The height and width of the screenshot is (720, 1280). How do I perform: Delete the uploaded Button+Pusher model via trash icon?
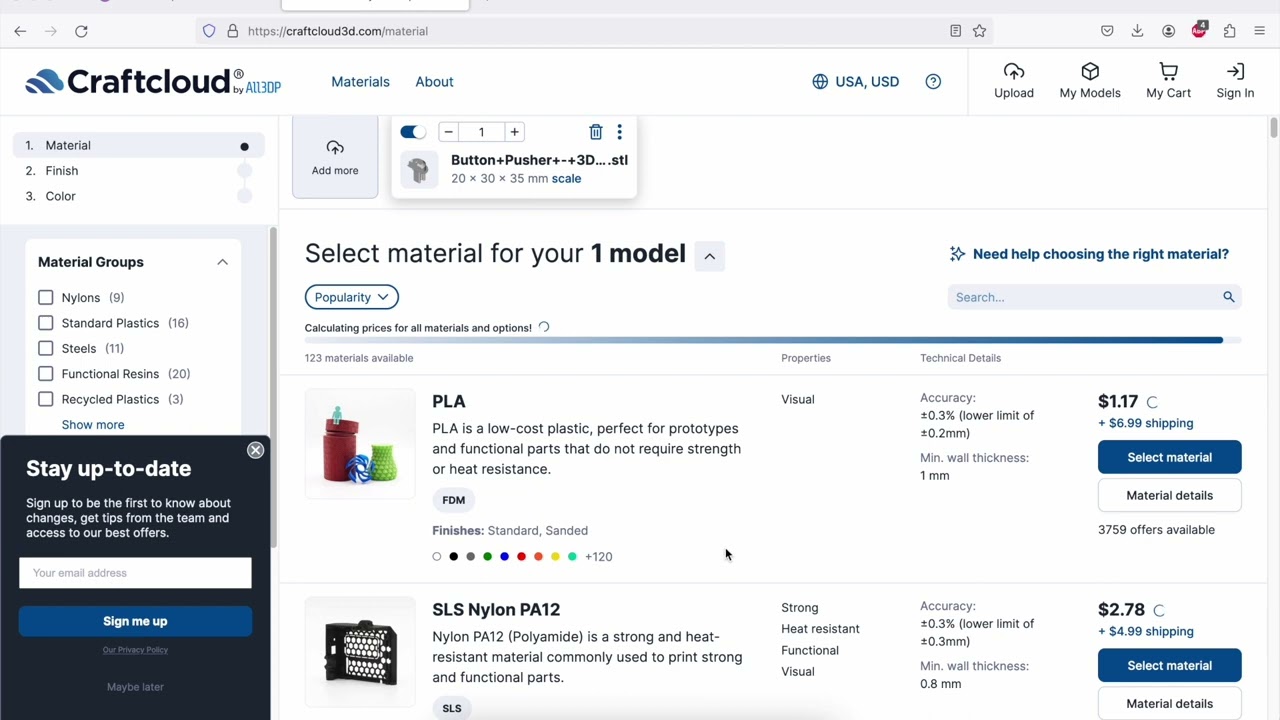(596, 132)
